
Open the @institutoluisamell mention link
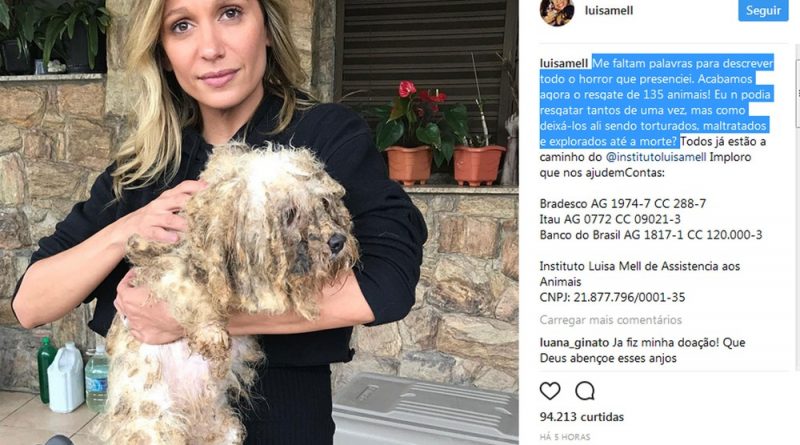[656, 157]
